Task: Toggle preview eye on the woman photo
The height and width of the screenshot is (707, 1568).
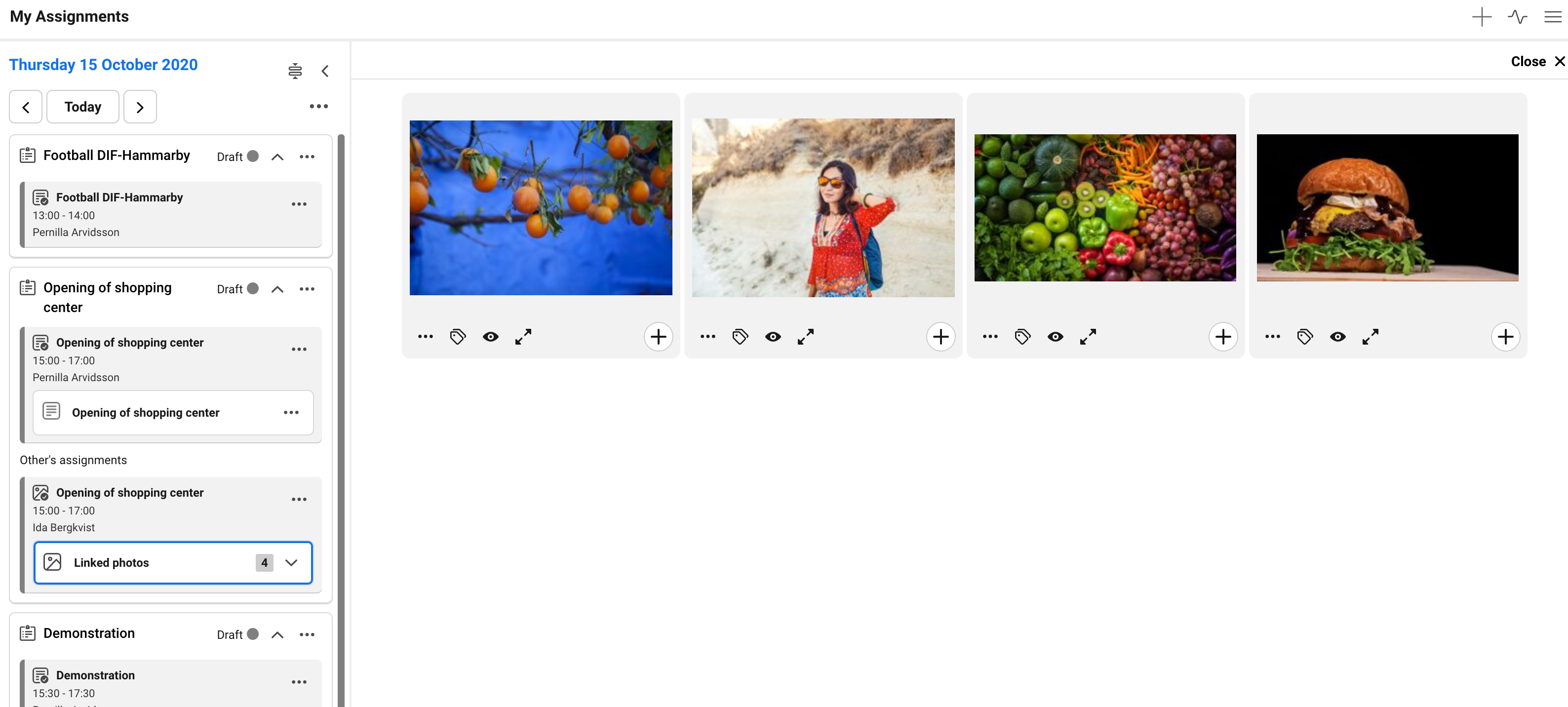Action: pos(773,337)
